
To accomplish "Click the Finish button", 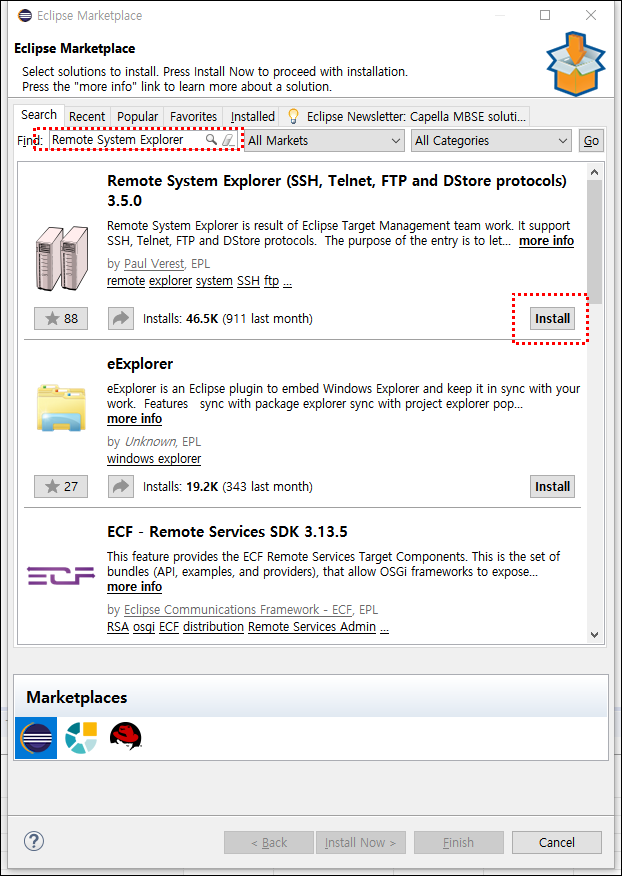I will pos(458,842).
